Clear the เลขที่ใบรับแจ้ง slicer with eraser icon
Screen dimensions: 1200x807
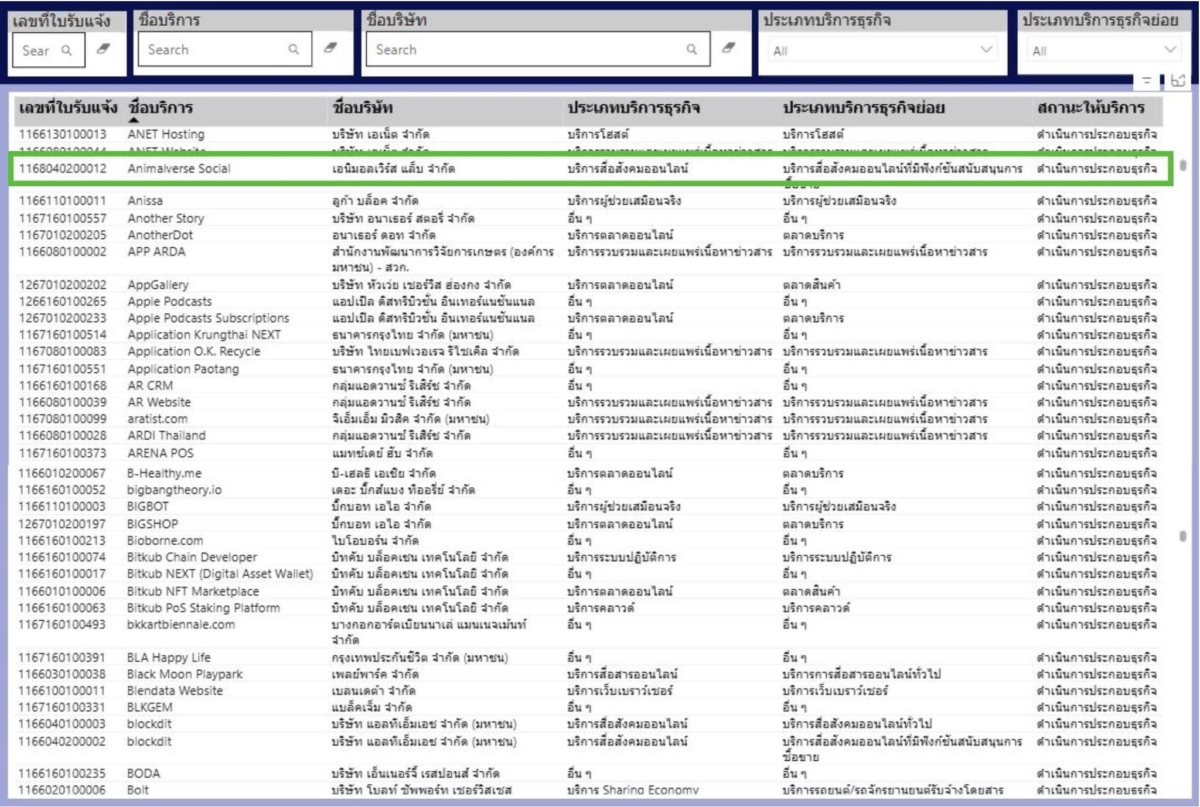105,49
